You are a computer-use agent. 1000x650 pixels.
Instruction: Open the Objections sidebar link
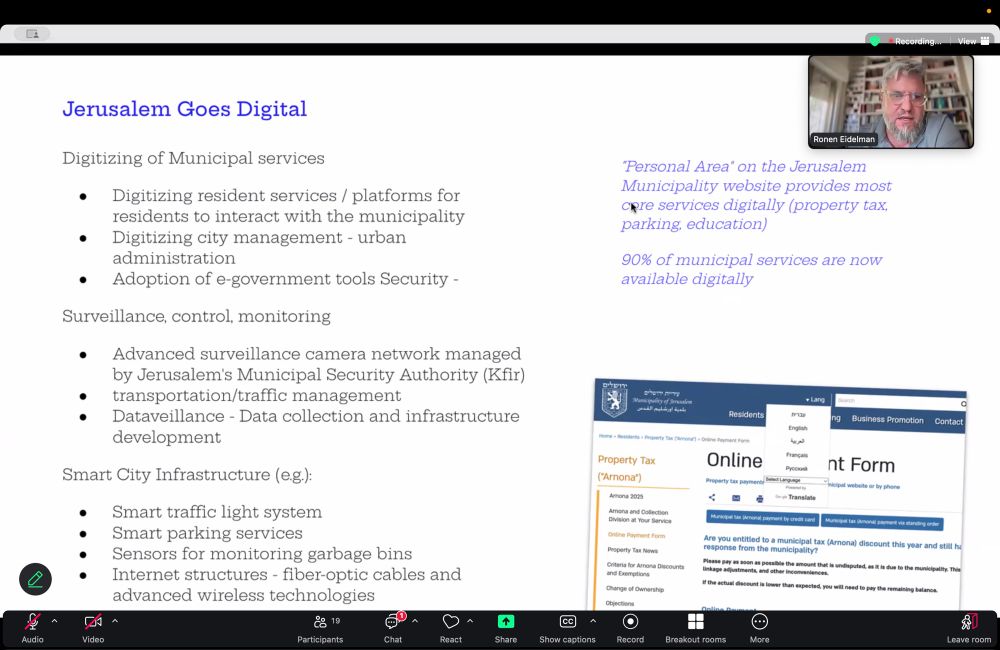(x=619, y=603)
